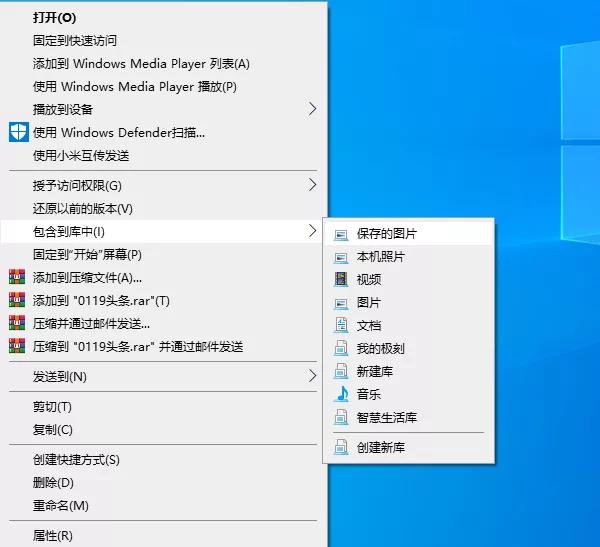Click the 图片 library icon

coord(341,303)
